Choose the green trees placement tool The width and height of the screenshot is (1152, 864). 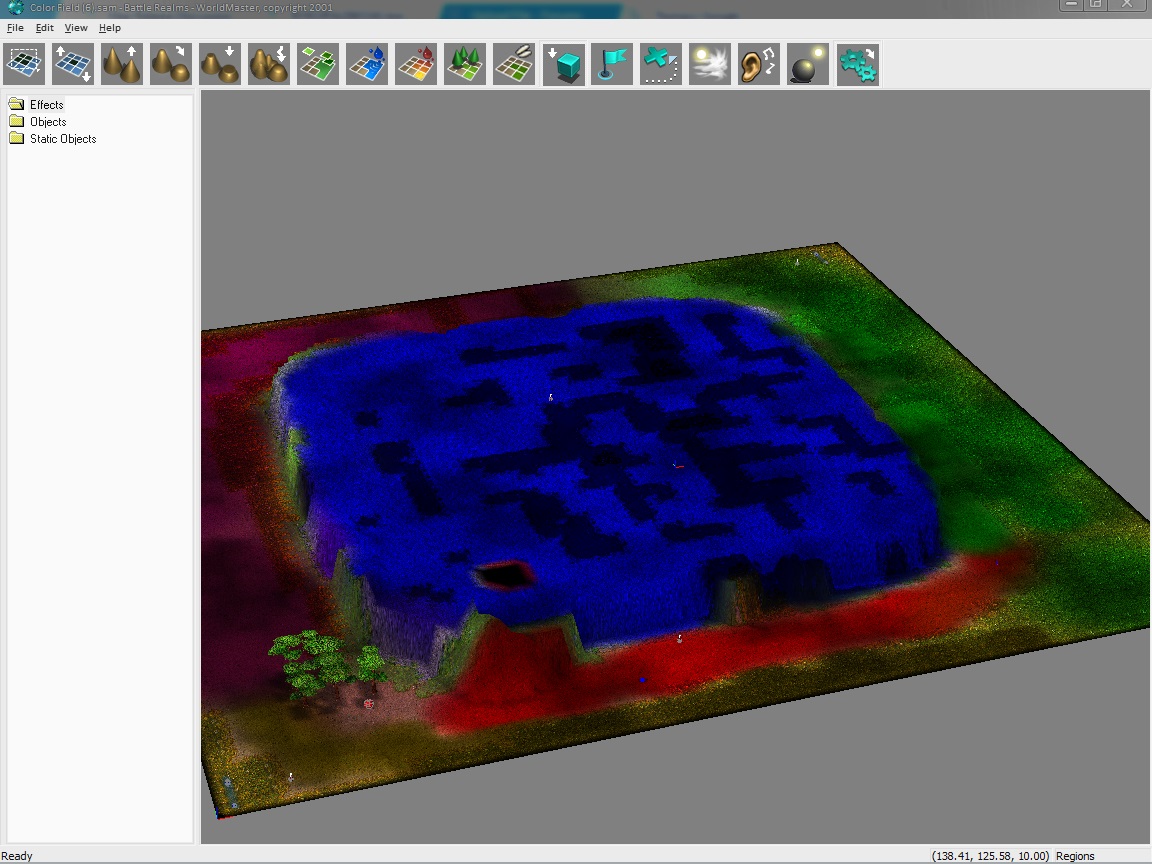tap(465, 64)
